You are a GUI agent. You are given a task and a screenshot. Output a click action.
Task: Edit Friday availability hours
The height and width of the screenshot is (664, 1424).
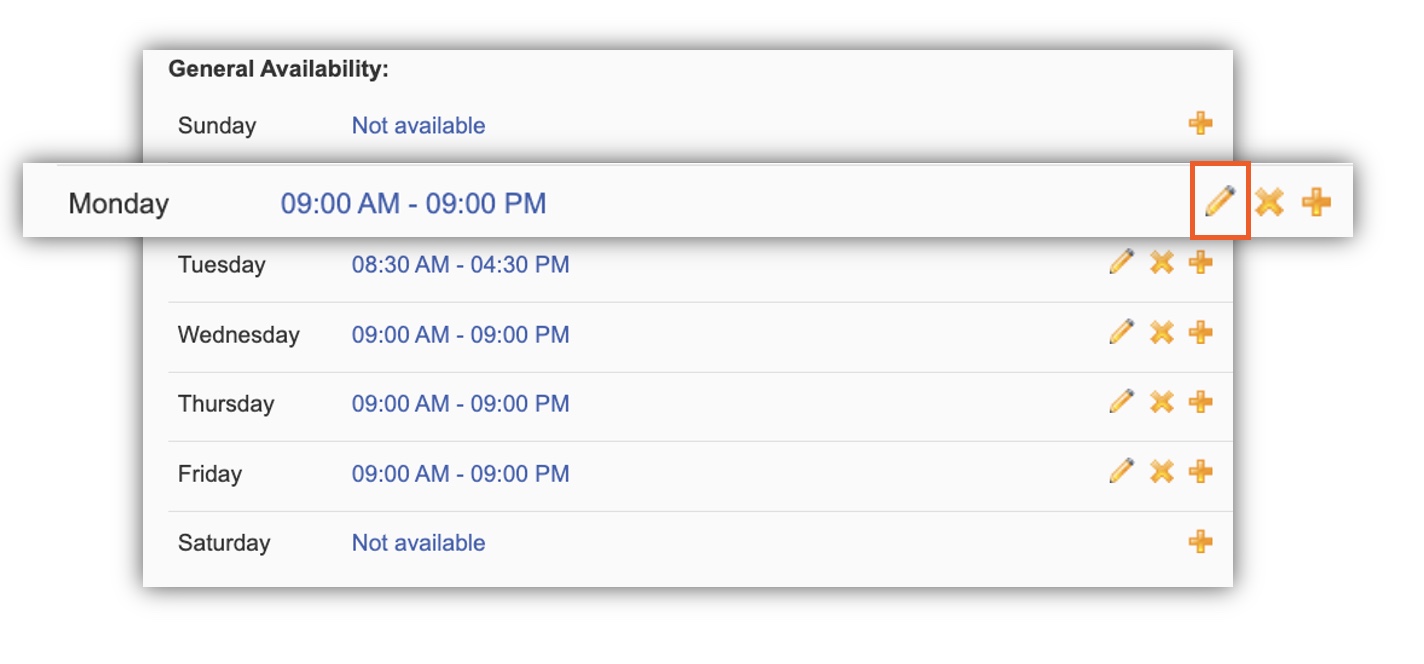tap(1122, 471)
